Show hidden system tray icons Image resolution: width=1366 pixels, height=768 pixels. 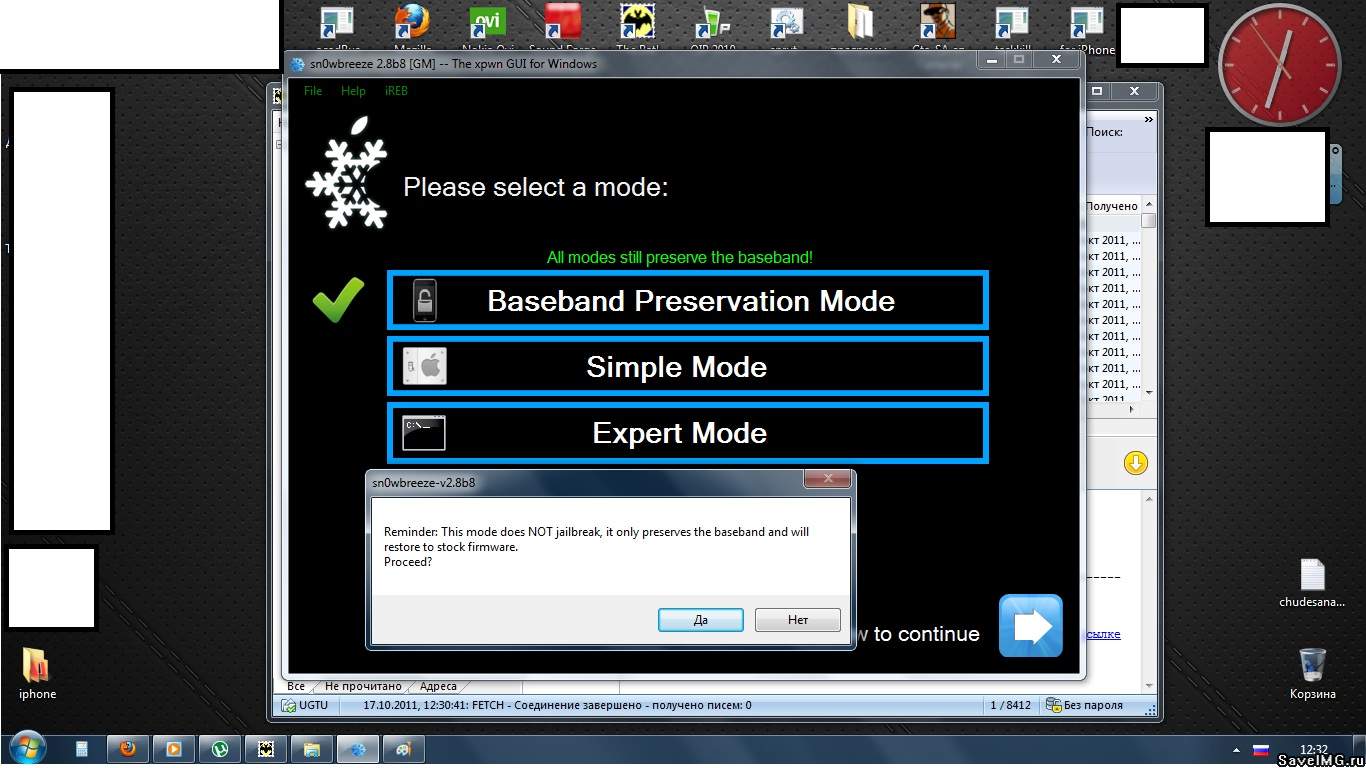pyautogui.click(x=1235, y=749)
